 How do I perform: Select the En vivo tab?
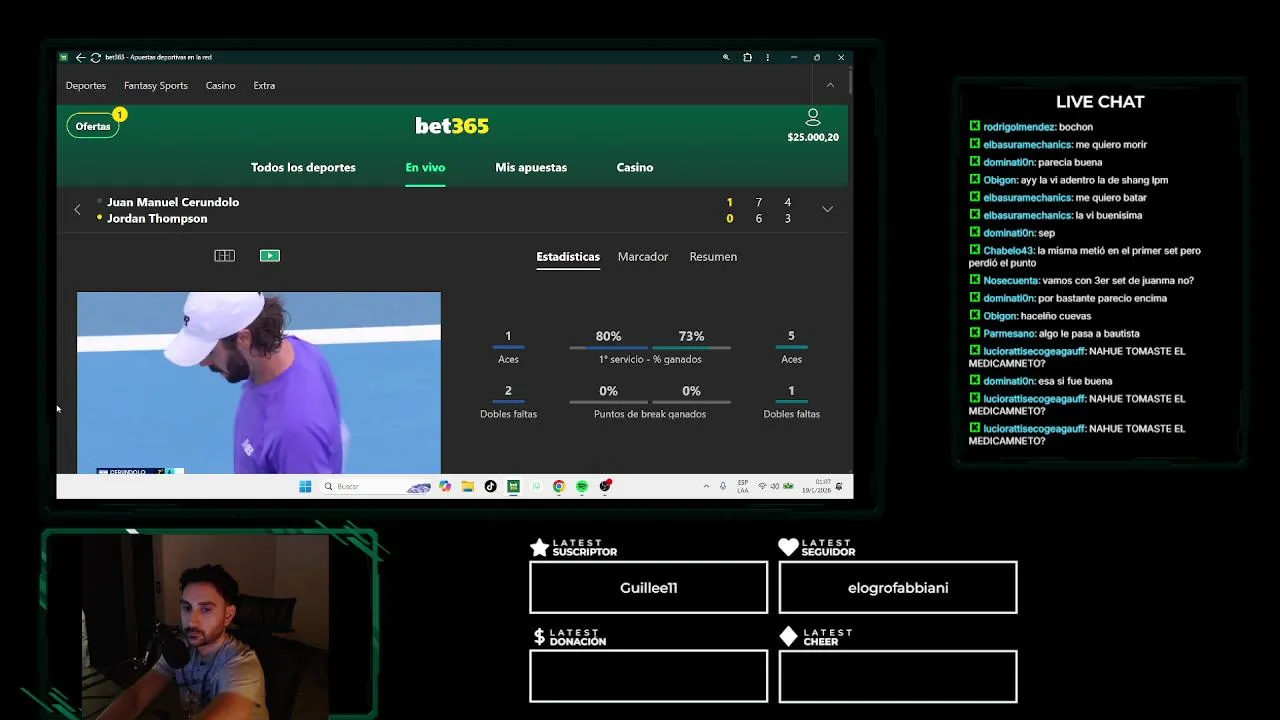425,167
